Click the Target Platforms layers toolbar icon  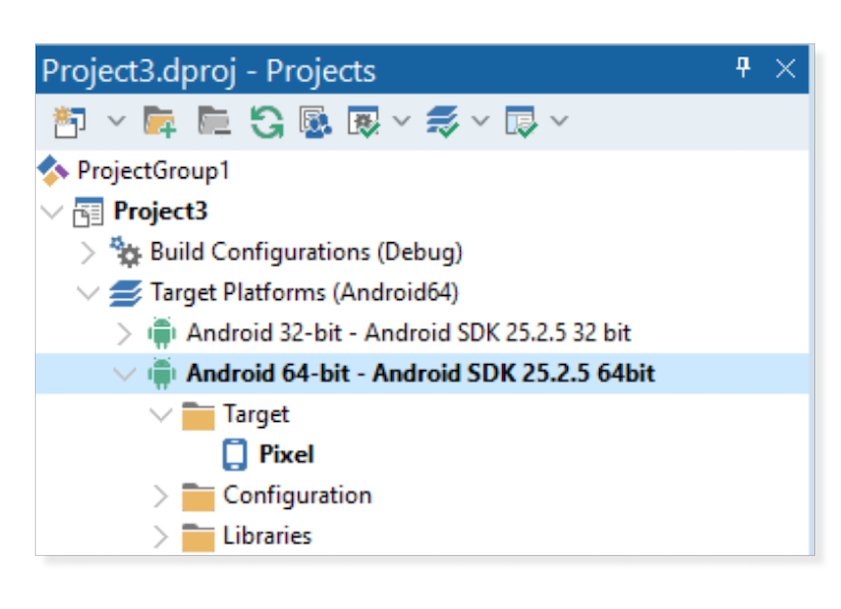(x=442, y=122)
